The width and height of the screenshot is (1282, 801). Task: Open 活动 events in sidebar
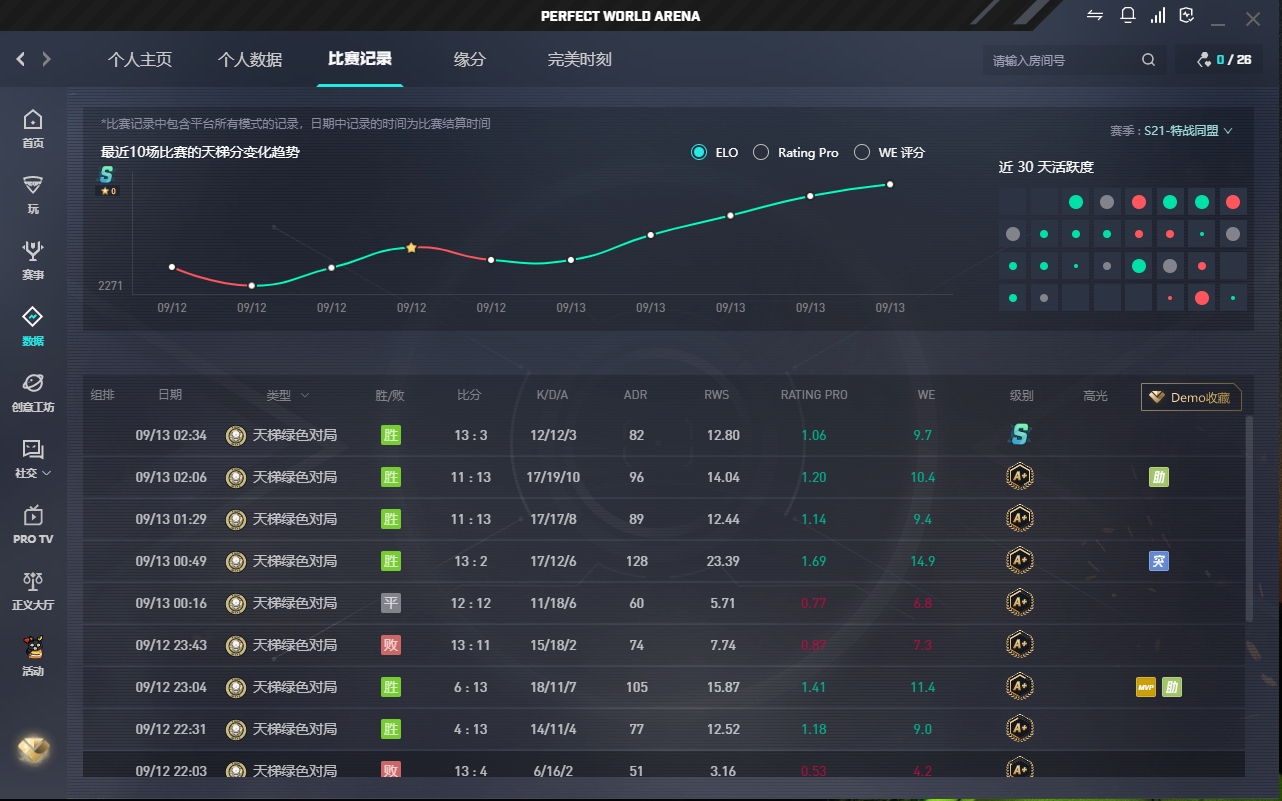(x=33, y=656)
